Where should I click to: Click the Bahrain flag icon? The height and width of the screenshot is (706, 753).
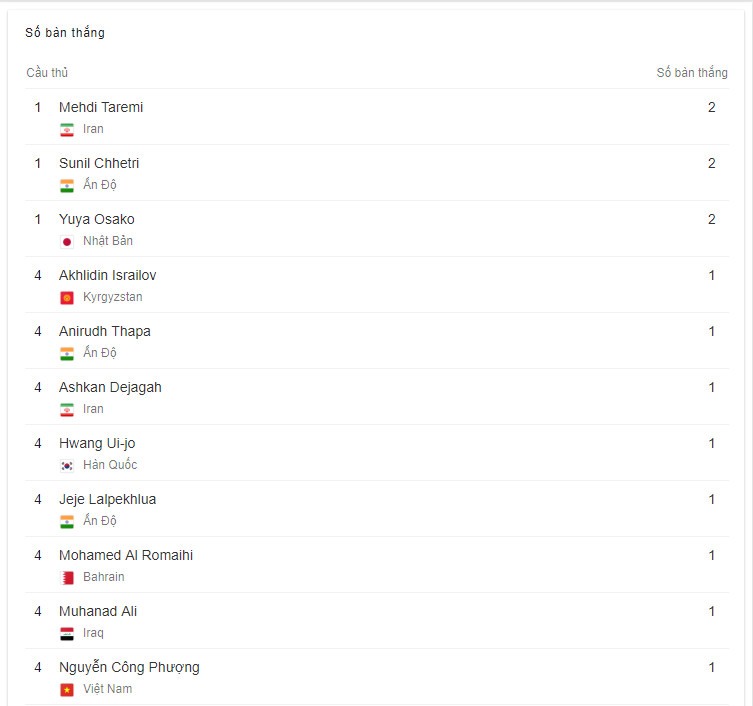pyautogui.click(x=67, y=578)
